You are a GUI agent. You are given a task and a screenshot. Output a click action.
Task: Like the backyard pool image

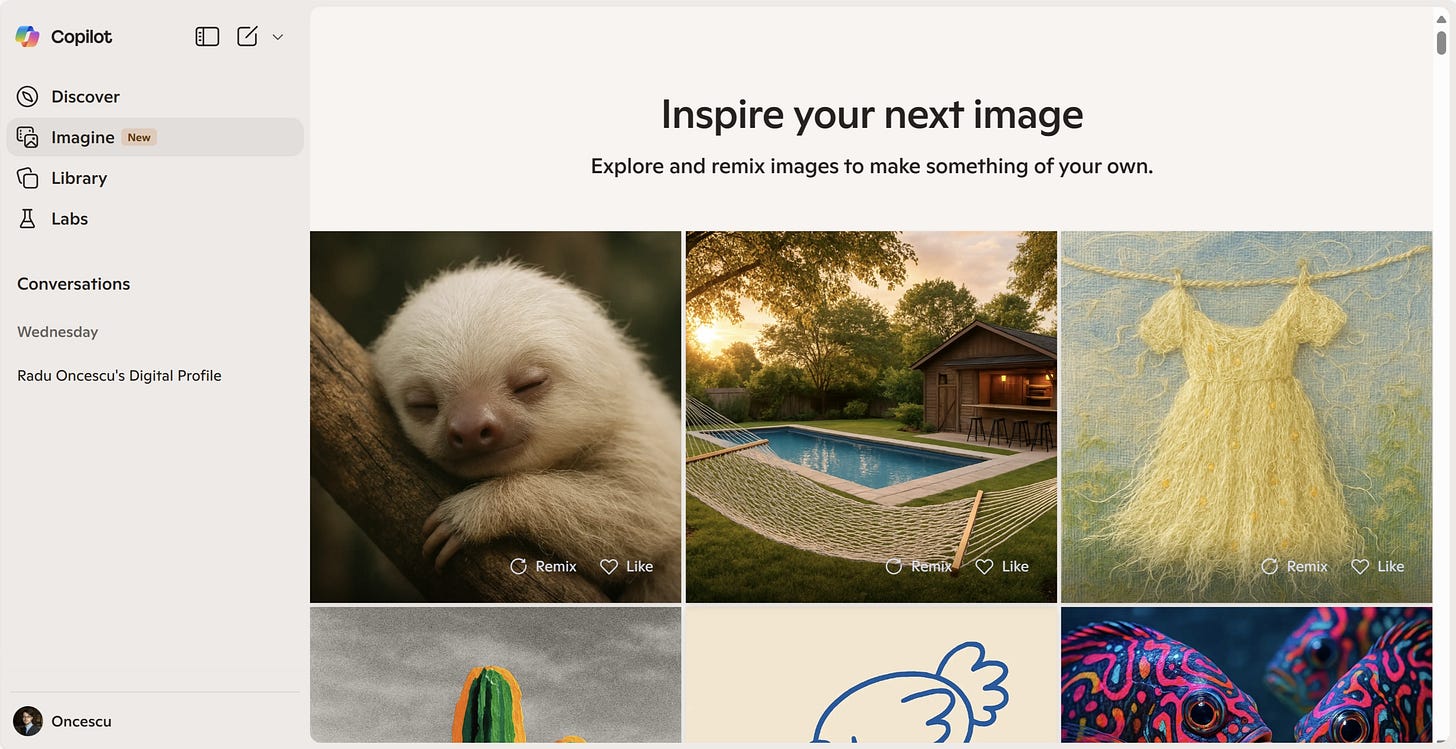click(x=1002, y=566)
